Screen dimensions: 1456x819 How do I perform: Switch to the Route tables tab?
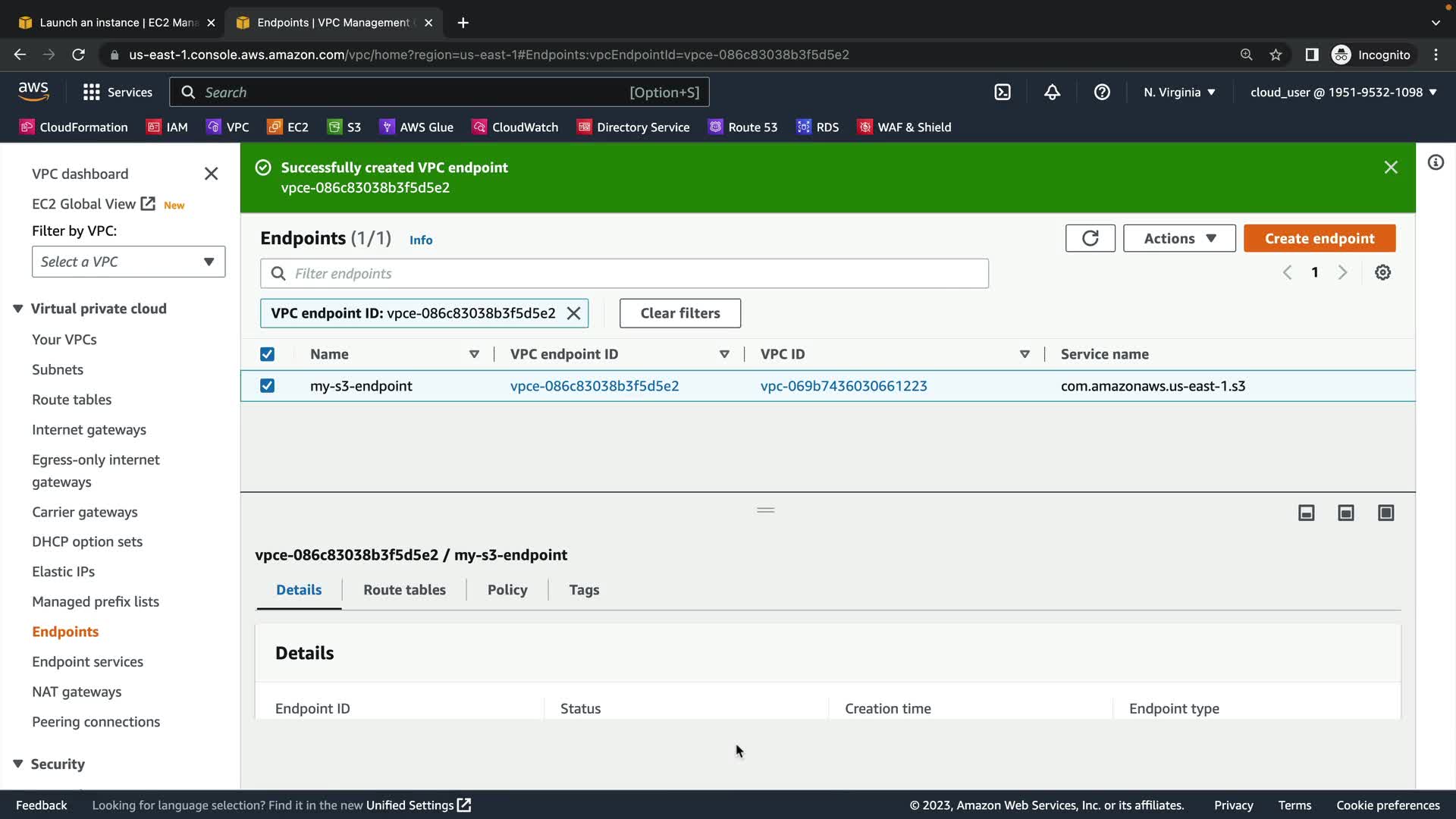pyautogui.click(x=404, y=590)
